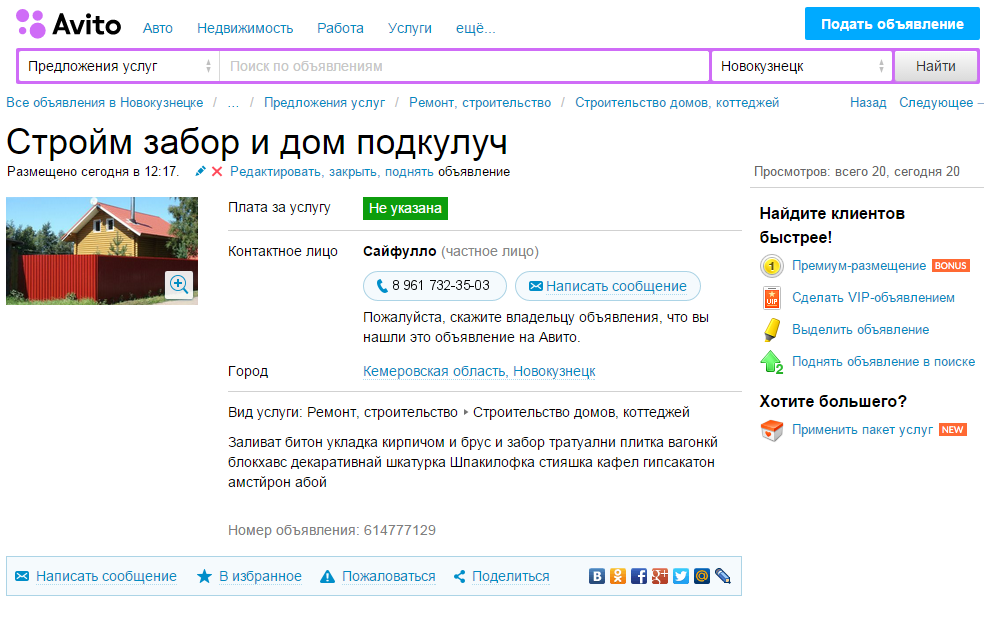Click the 'Найти' search button

[x=935, y=67]
